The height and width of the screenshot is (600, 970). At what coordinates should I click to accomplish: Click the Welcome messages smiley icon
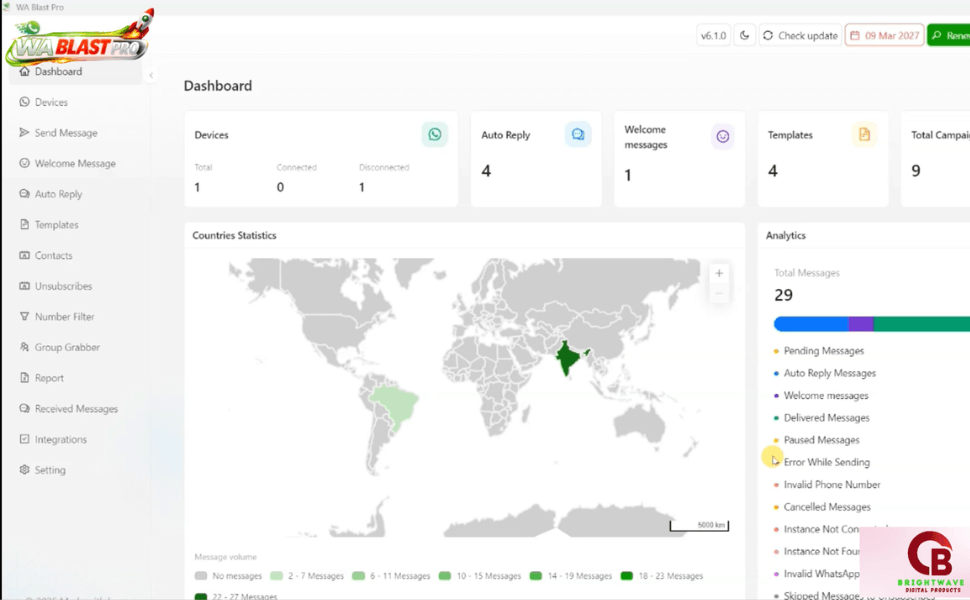[722, 136]
